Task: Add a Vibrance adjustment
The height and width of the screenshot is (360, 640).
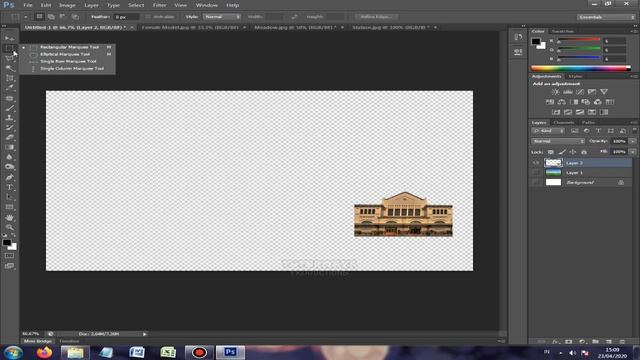Action: tap(604, 92)
